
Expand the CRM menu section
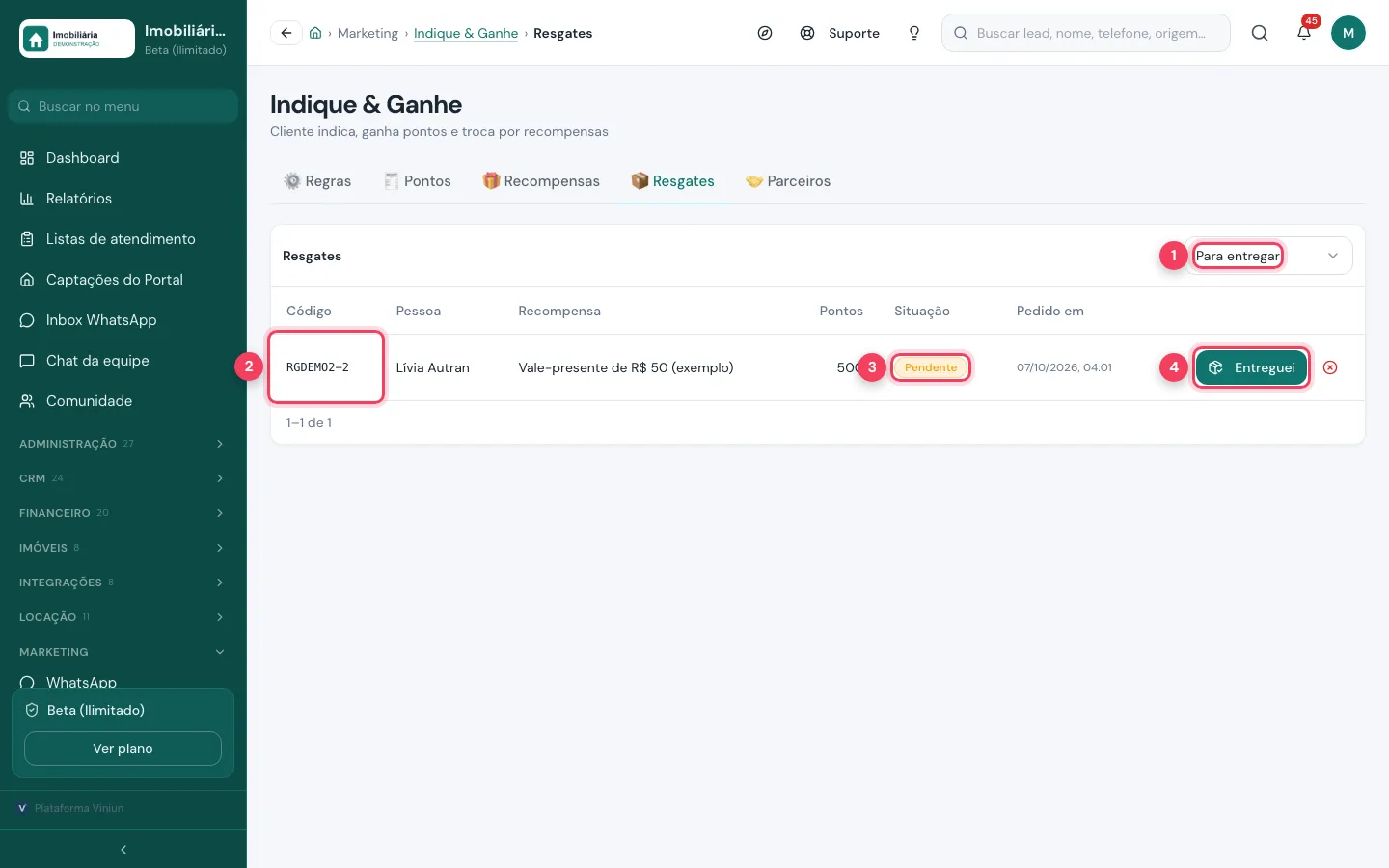pos(123,478)
